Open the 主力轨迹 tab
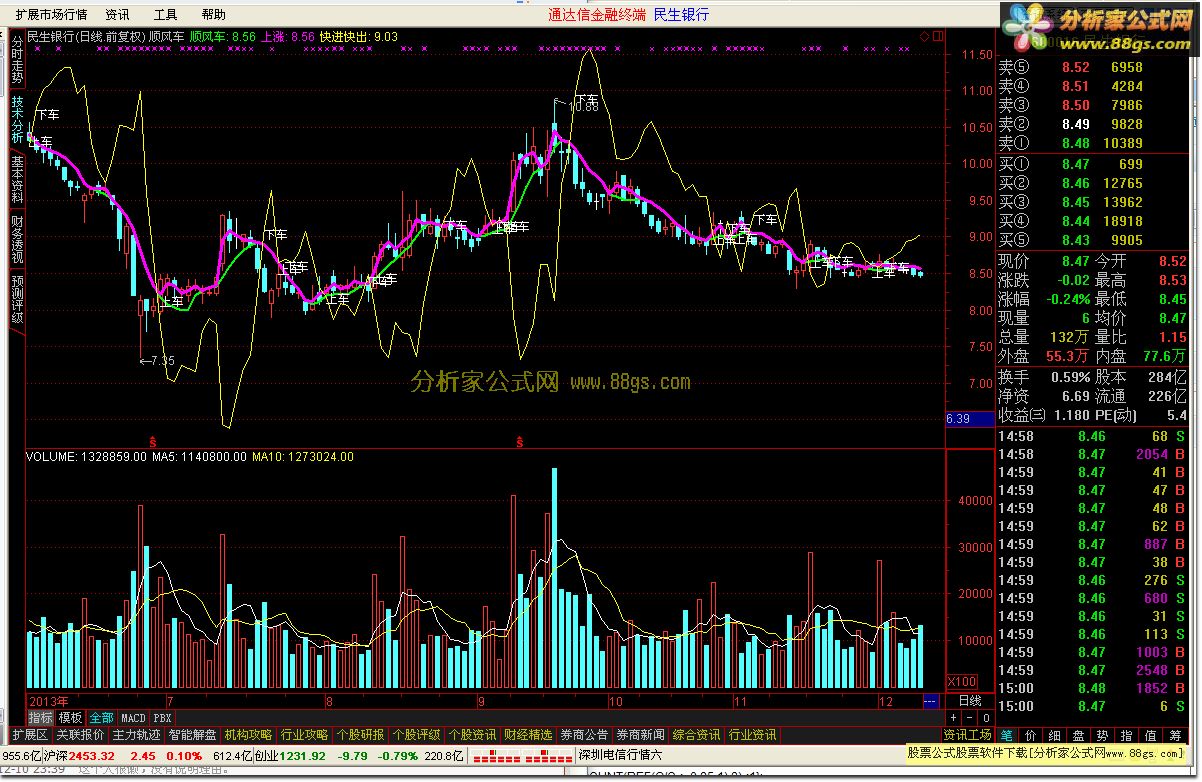The image size is (1202, 782). [x=136, y=735]
